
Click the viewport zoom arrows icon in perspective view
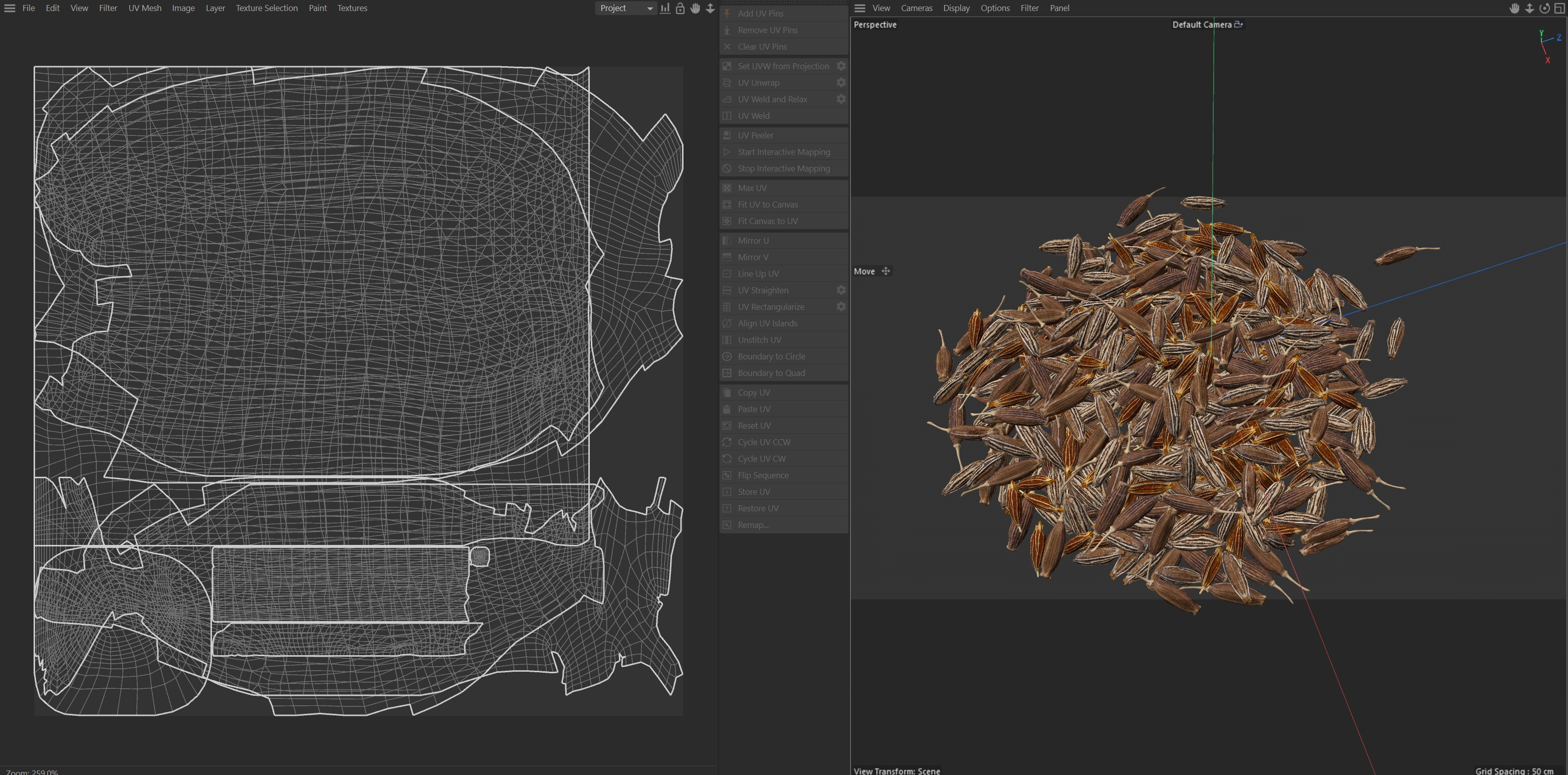tap(1529, 8)
